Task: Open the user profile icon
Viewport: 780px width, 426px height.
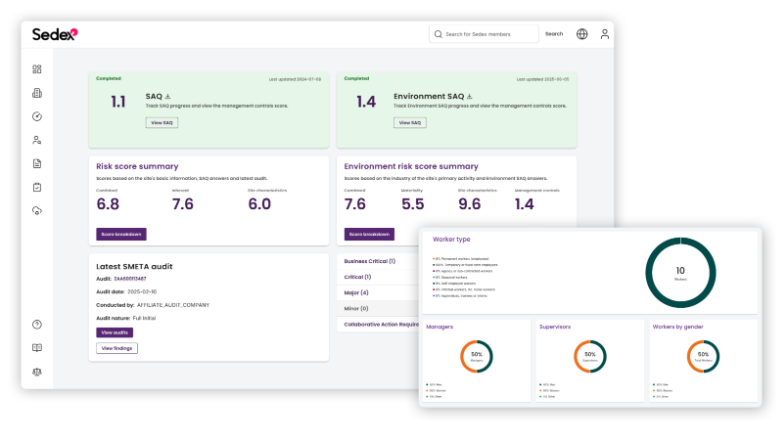Action: point(604,34)
